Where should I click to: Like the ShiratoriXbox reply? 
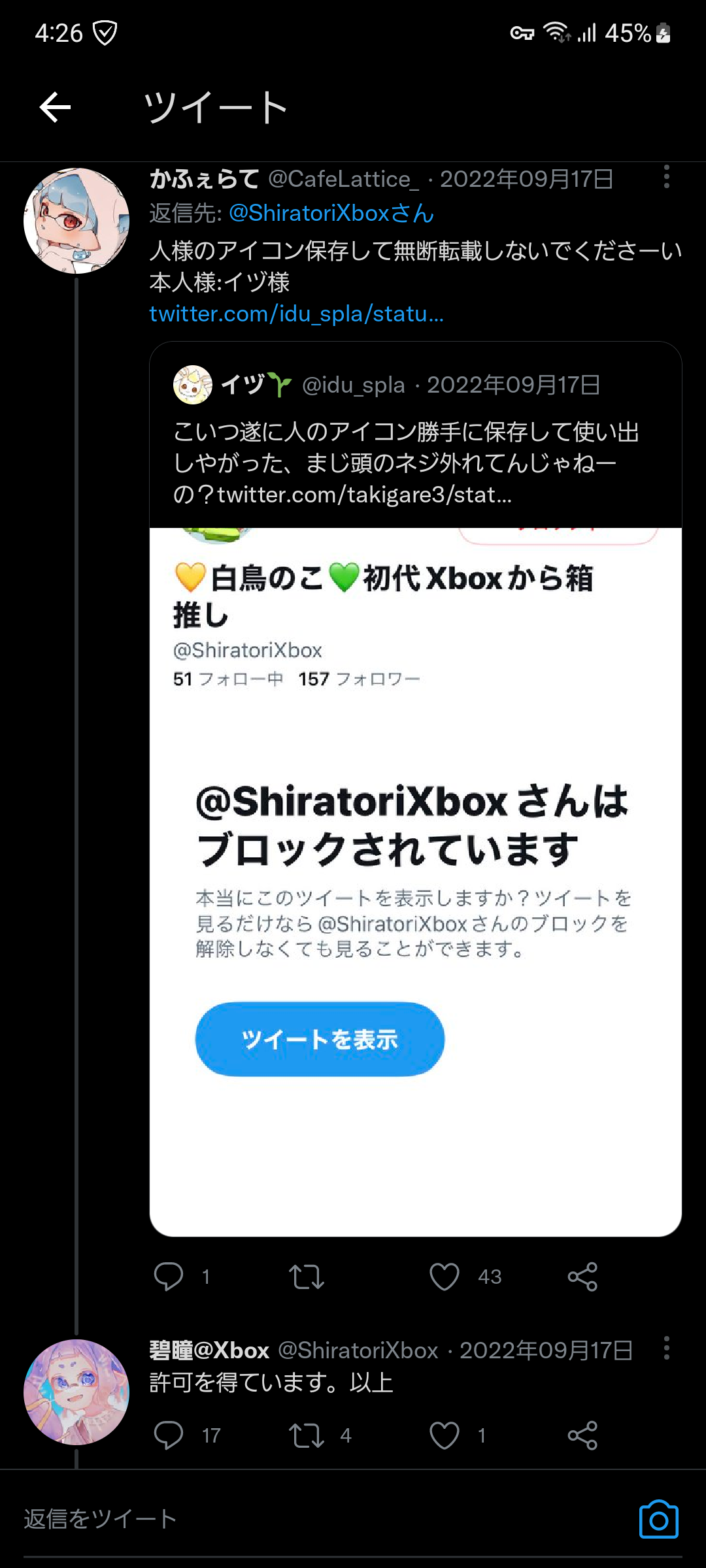[445, 1435]
